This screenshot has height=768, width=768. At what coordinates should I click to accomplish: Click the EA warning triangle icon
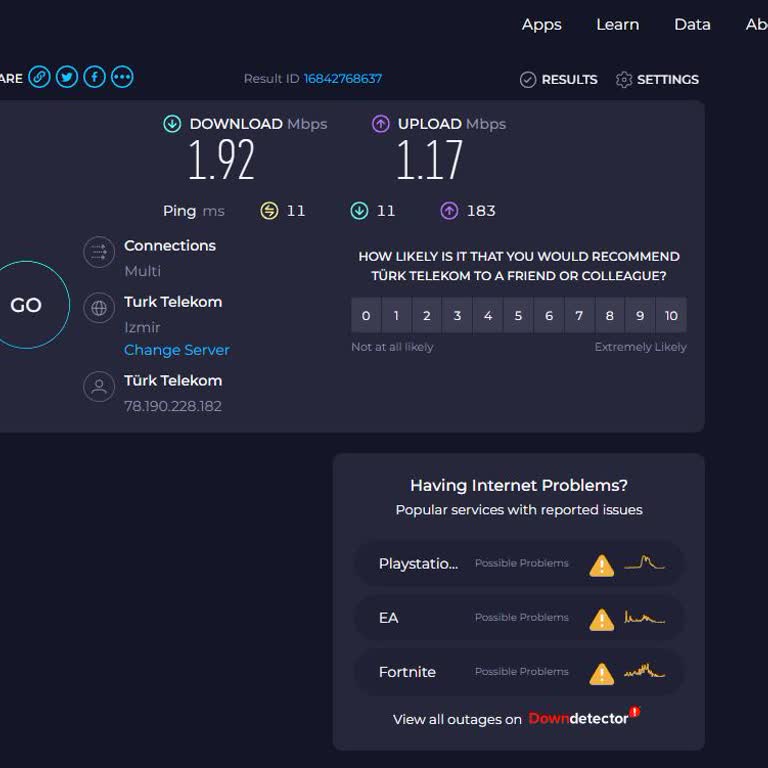point(601,619)
